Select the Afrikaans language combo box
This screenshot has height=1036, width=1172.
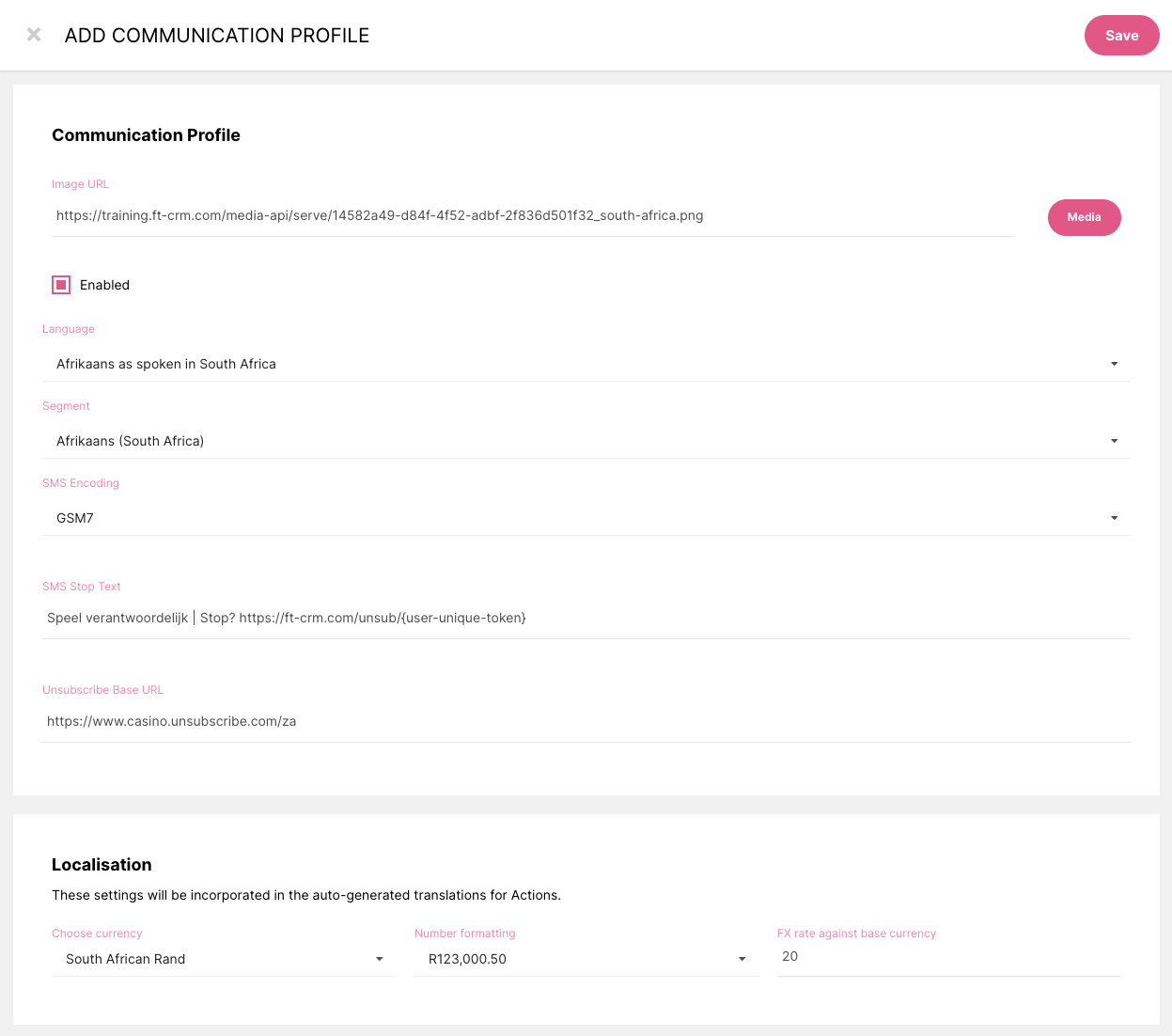point(564,364)
